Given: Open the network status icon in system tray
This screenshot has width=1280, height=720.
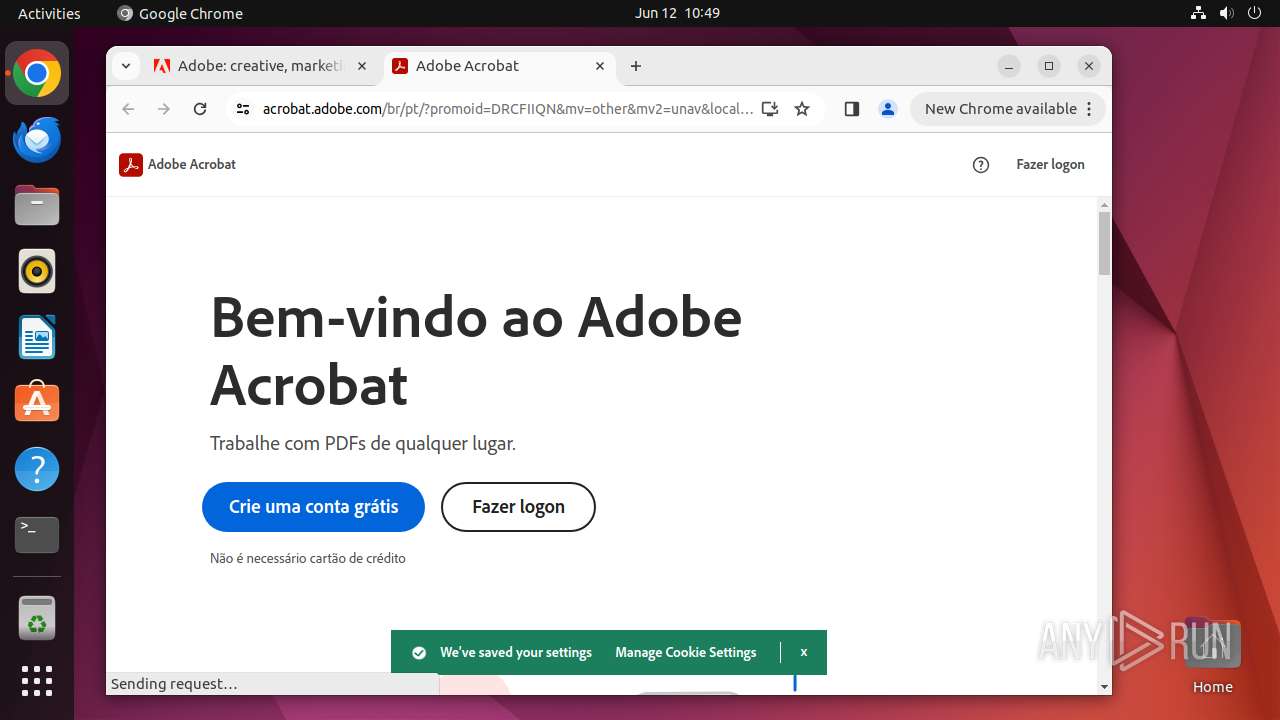Looking at the screenshot, I should point(1199,13).
